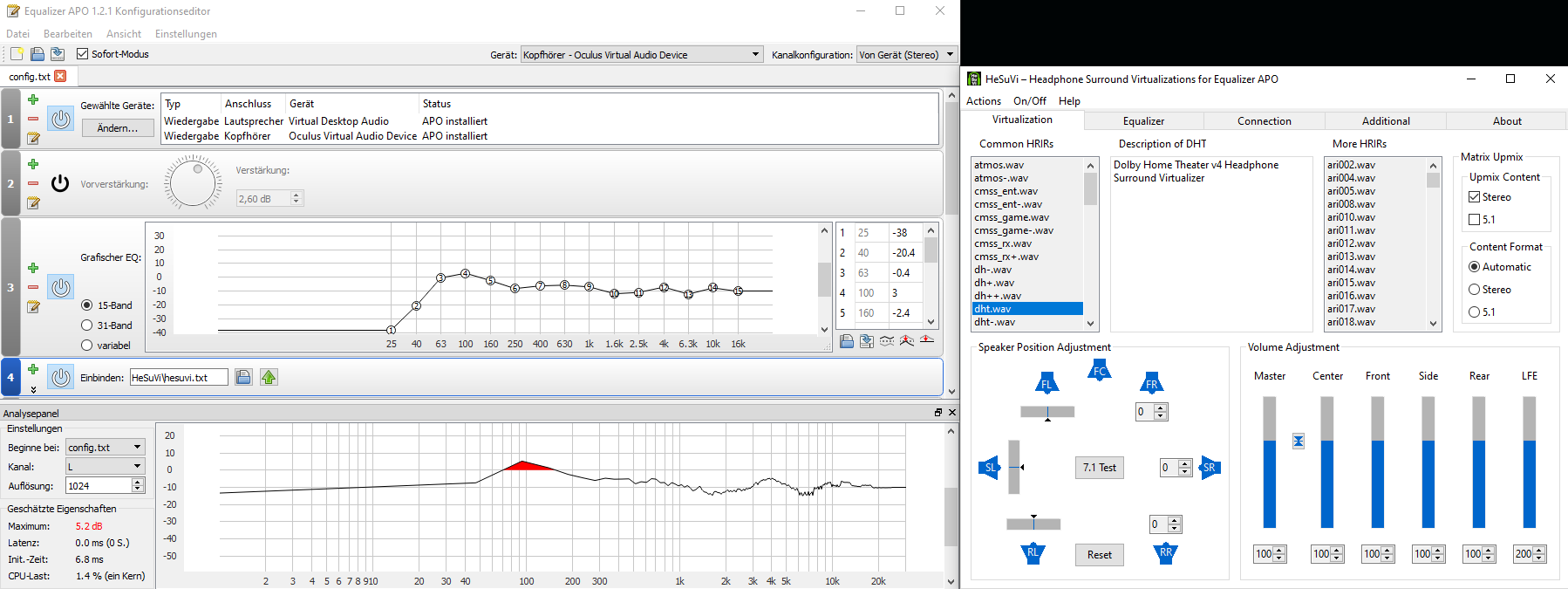Viewport: 1568px width, 589px height.
Task: Add a filter with the green plus in row 1
Action: click(33, 99)
